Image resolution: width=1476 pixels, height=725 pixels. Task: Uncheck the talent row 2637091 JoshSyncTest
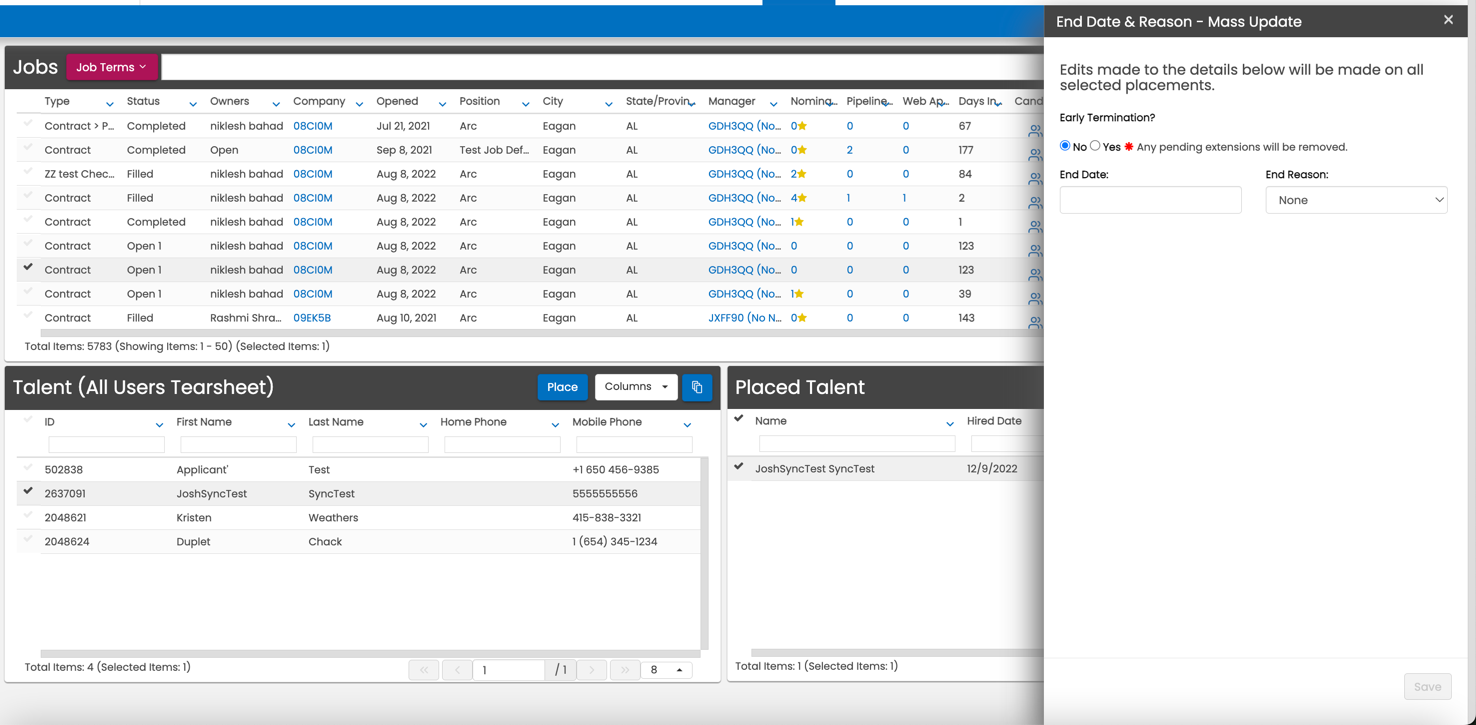[x=28, y=492]
